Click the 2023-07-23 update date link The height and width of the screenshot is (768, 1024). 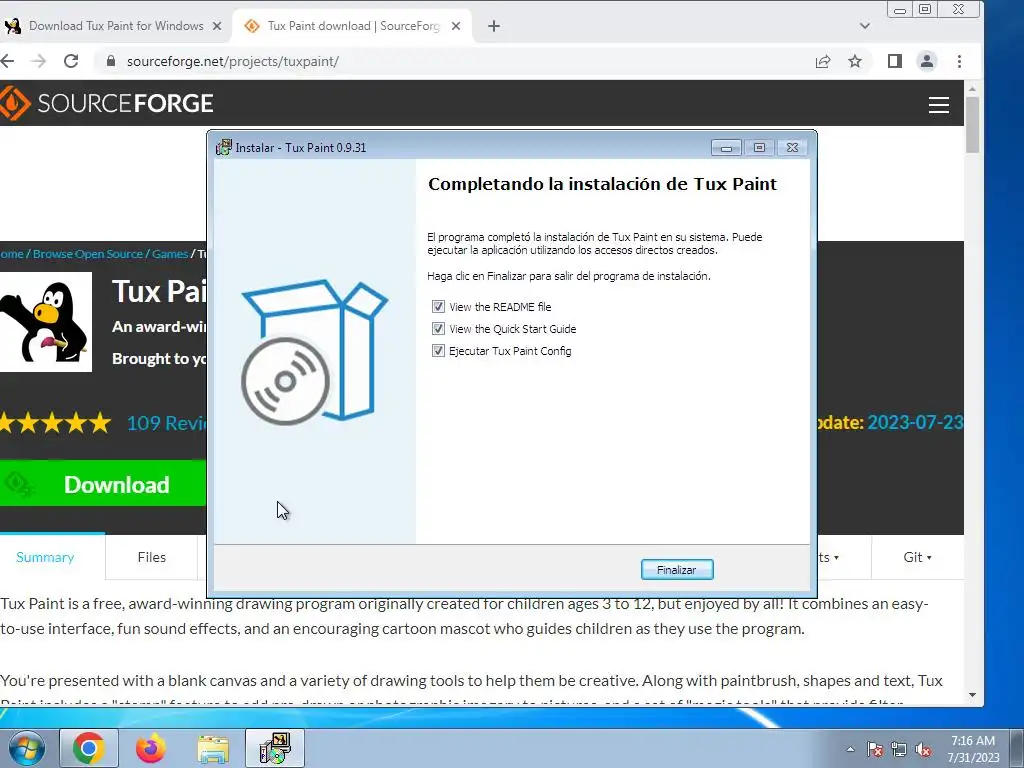(x=915, y=423)
